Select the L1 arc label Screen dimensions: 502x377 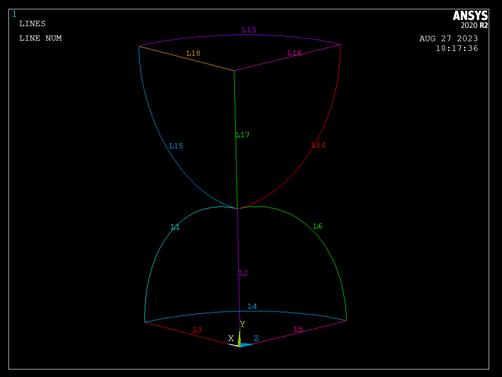tap(175, 227)
